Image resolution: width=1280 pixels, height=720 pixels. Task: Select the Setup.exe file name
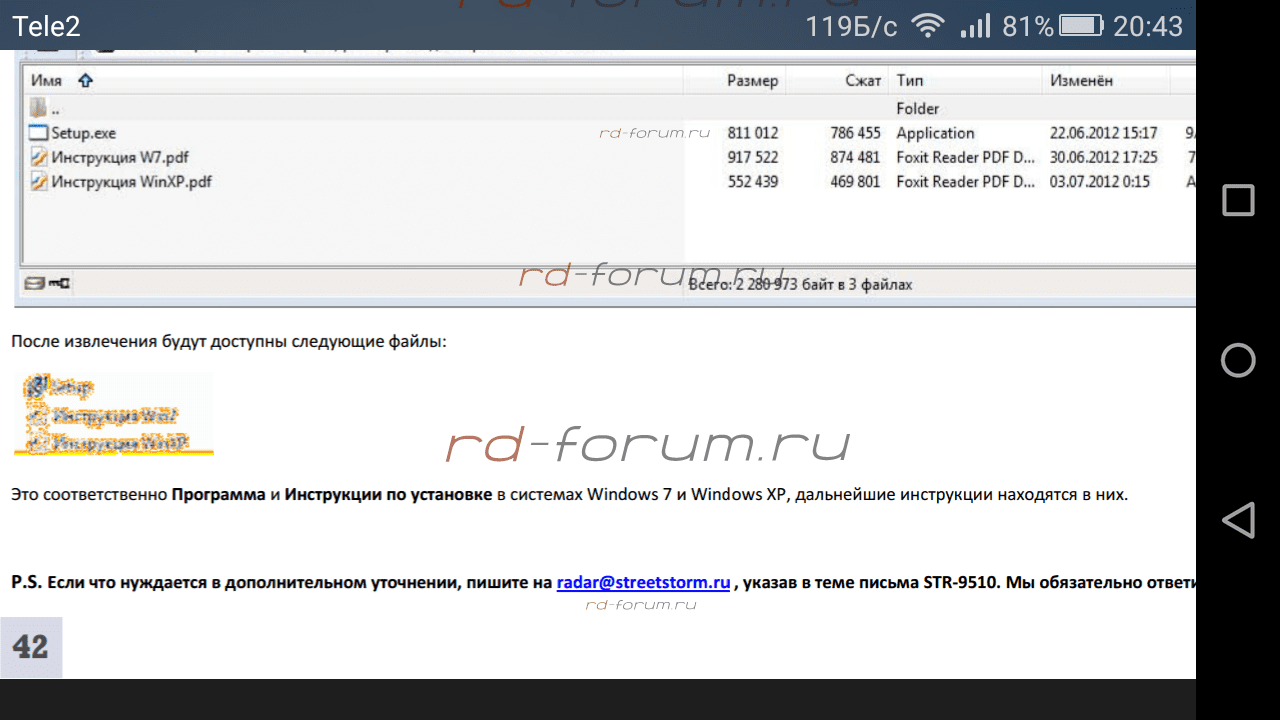pos(84,133)
